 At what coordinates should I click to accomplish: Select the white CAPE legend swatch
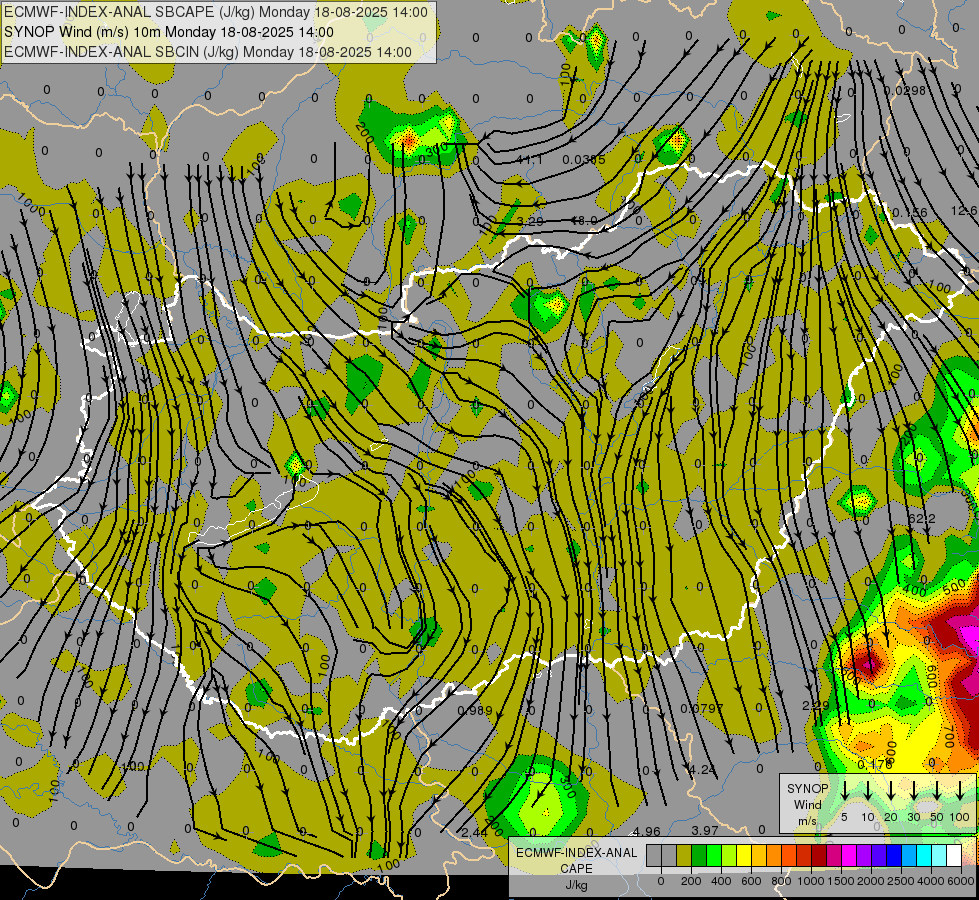click(x=954, y=855)
